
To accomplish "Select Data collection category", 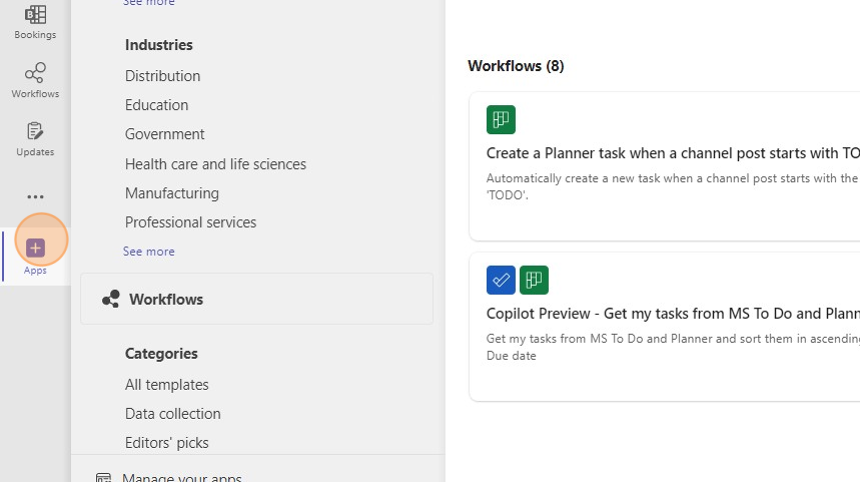I will click(x=172, y=413).
